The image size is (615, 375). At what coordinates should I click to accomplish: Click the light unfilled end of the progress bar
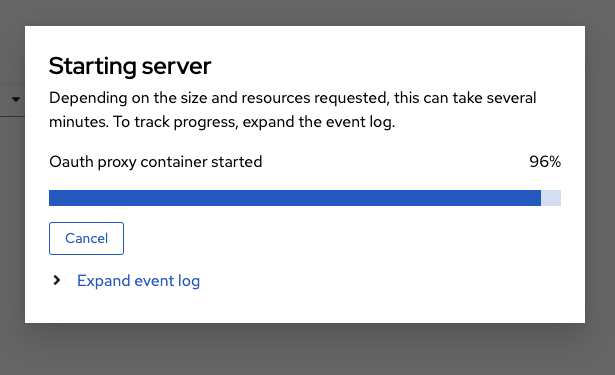[x=551, y=198]
